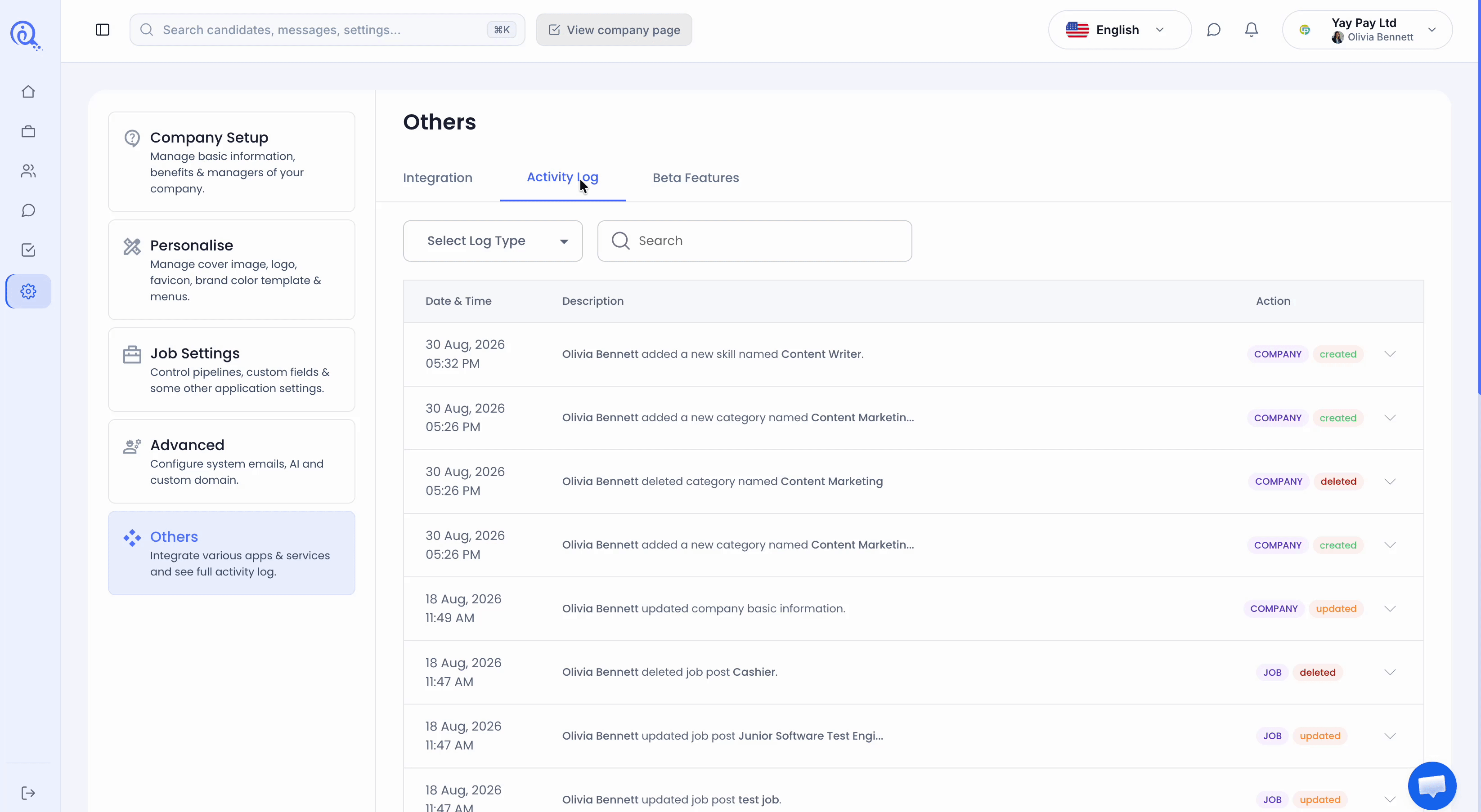Click the Date & Time column header
Viewport: 1481px width, 812px height.
pyautogui.click(x=458, y=301)
